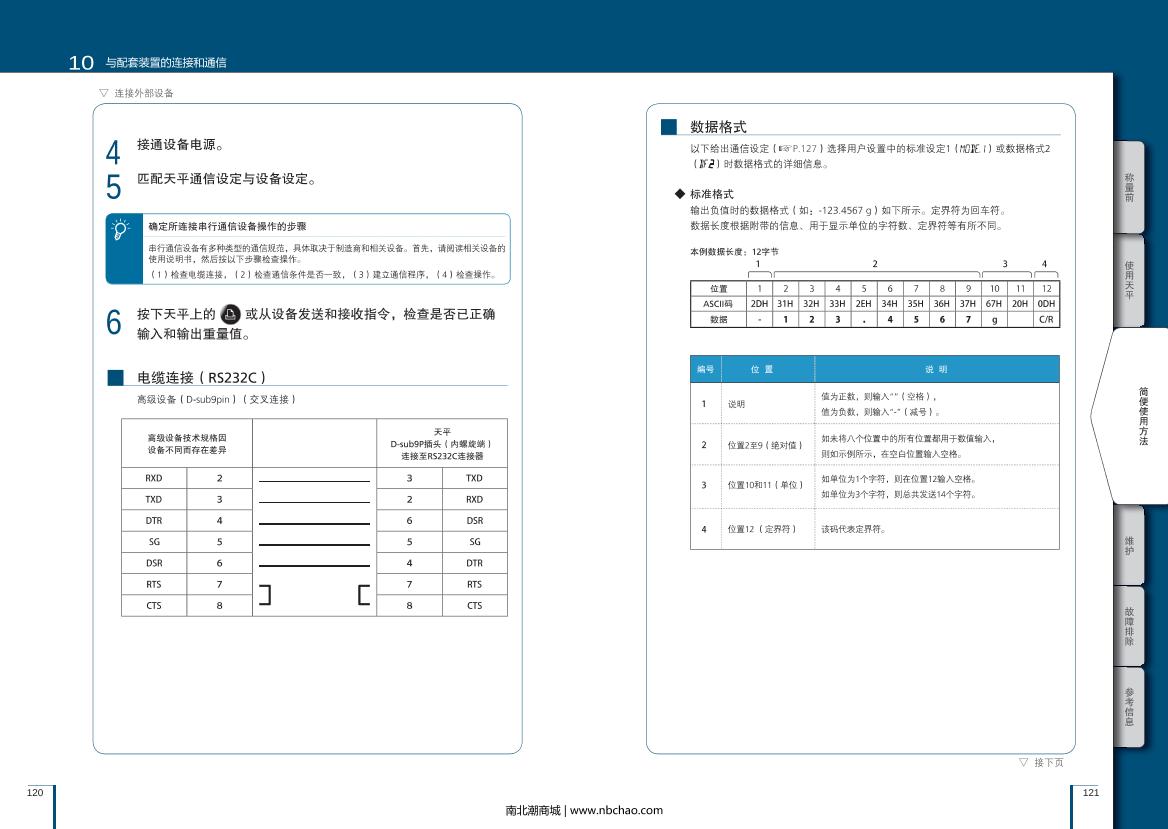Switch to the 维护 side tab
This screenshot has width=1168, height=829.
pos(1129,545)
